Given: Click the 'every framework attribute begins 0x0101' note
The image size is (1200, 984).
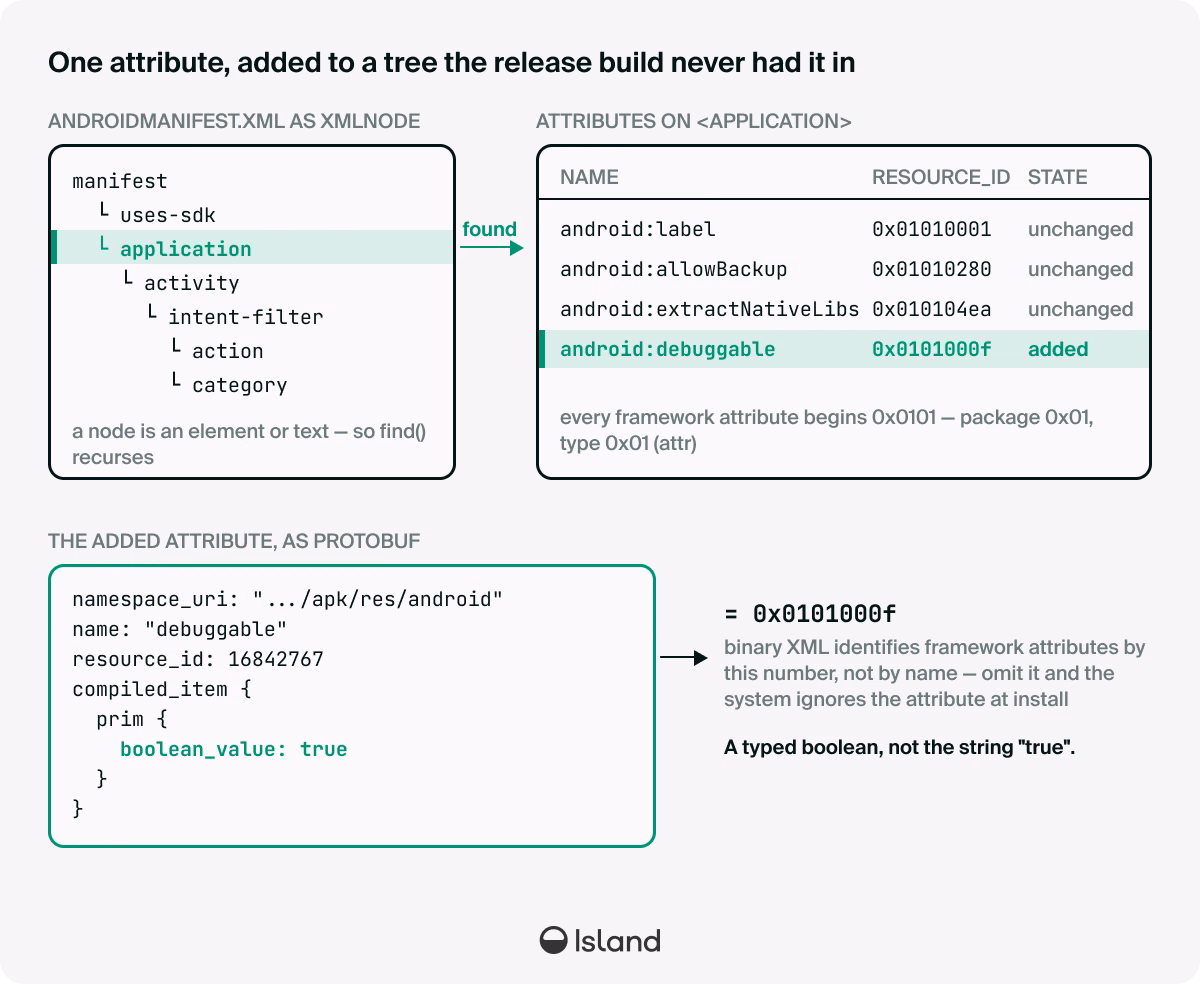Looking at the screenshot, I should [826, 430].
